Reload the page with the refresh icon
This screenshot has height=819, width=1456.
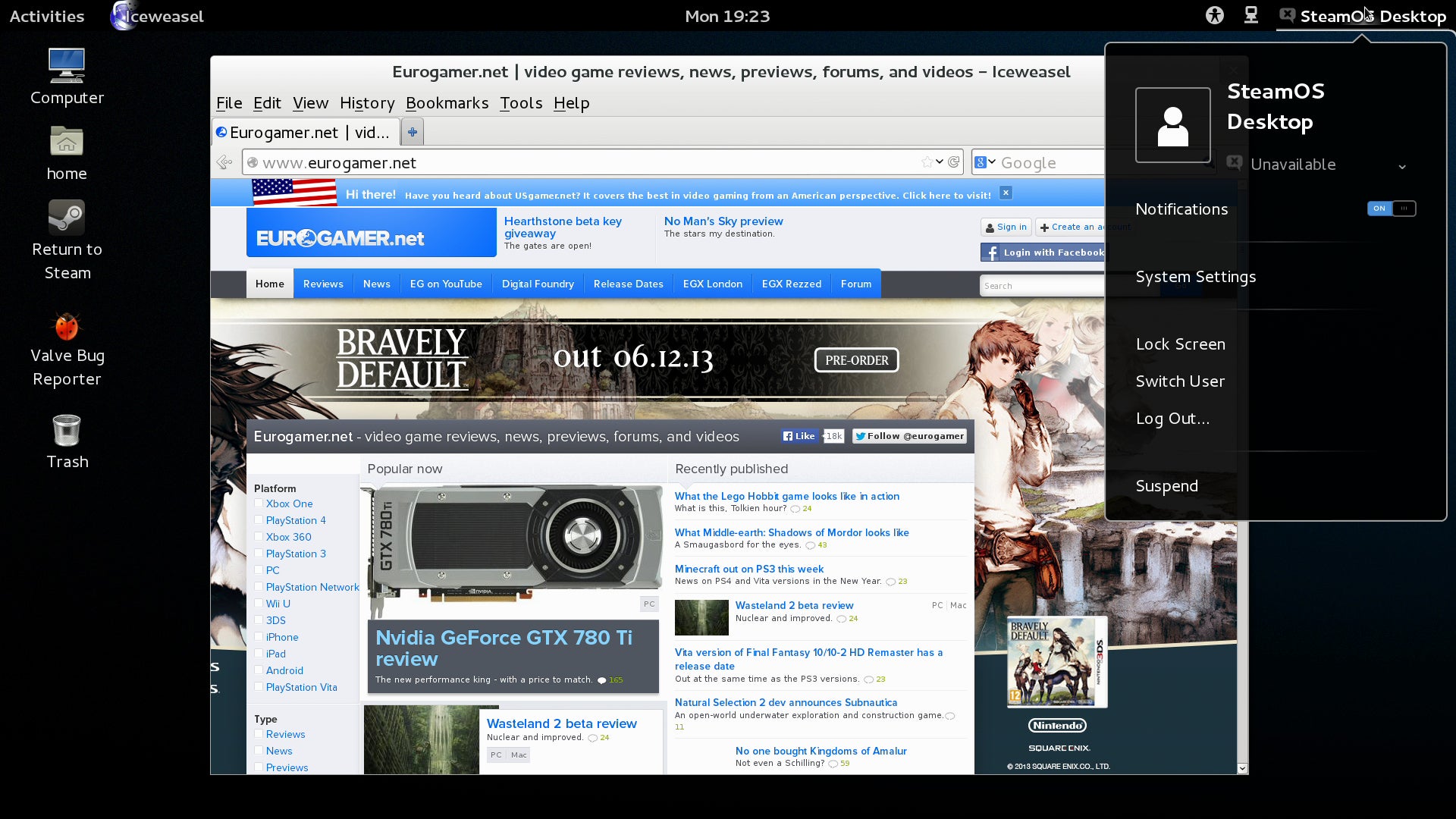(954, 162)
